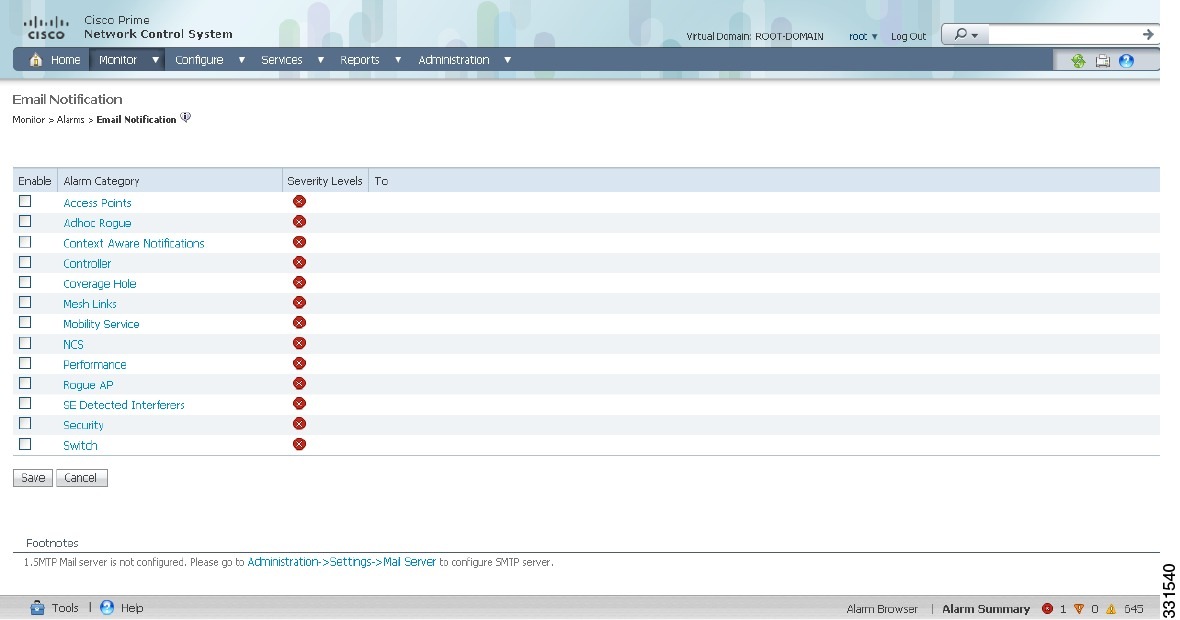The width and height of the screenshot is (1180, 620).
Task: Open the Access Points alarm category link
Action: 97,203
